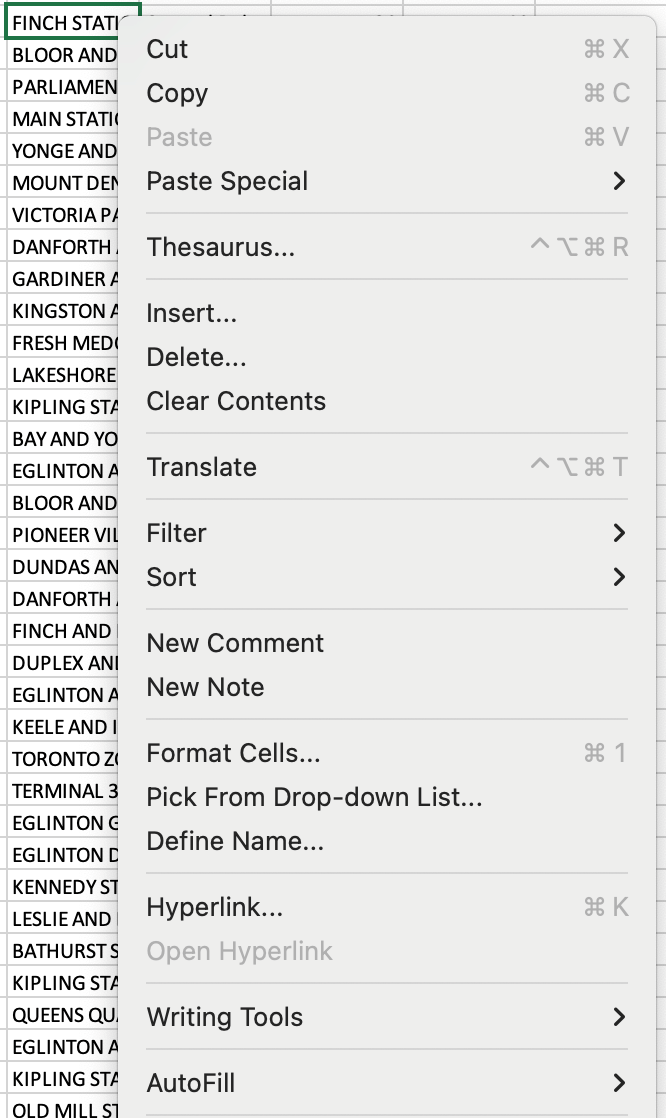Screen dimensions: 666x1118
Task: Add a New Note to the cell
Action: 206,687
